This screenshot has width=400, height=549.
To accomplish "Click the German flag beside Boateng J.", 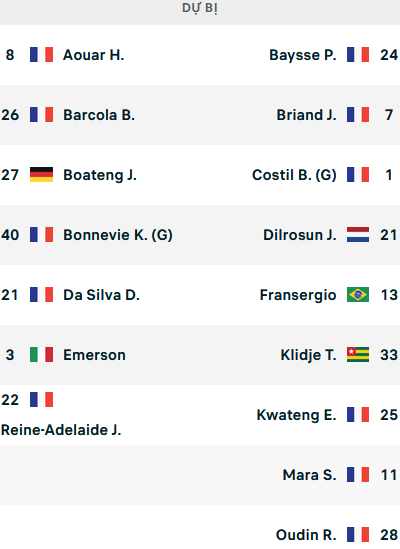I will (41, 175).
